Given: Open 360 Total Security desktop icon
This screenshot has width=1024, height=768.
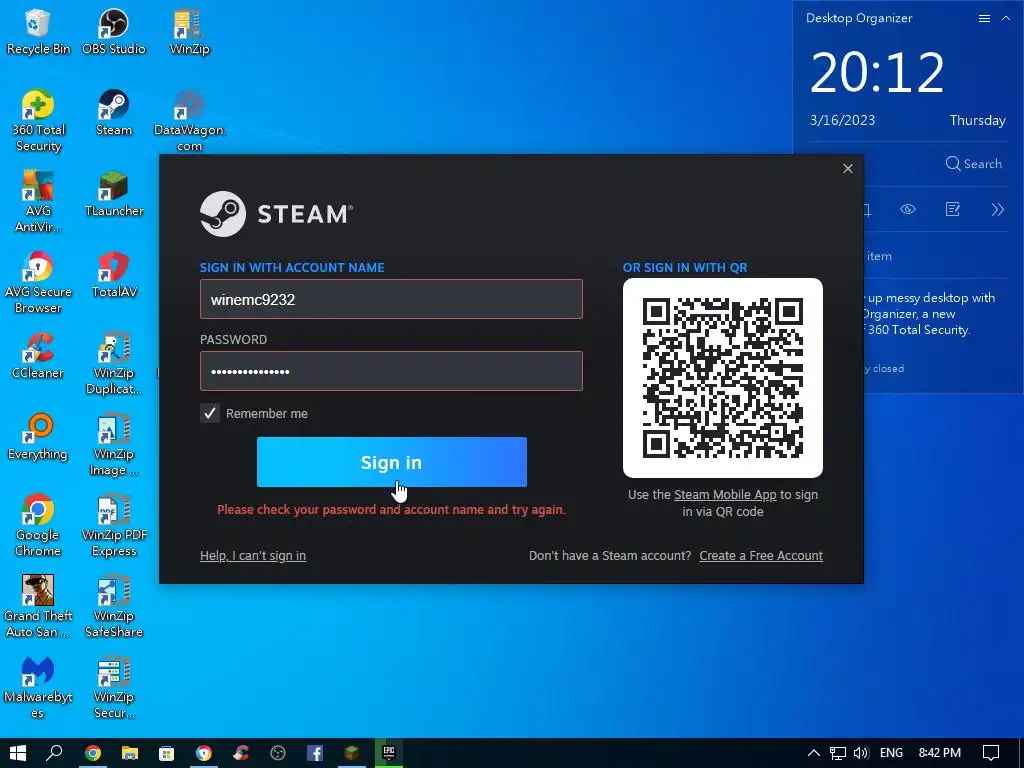Looking at the screenshot, I should pyautogui.click(x=38, y=121).
